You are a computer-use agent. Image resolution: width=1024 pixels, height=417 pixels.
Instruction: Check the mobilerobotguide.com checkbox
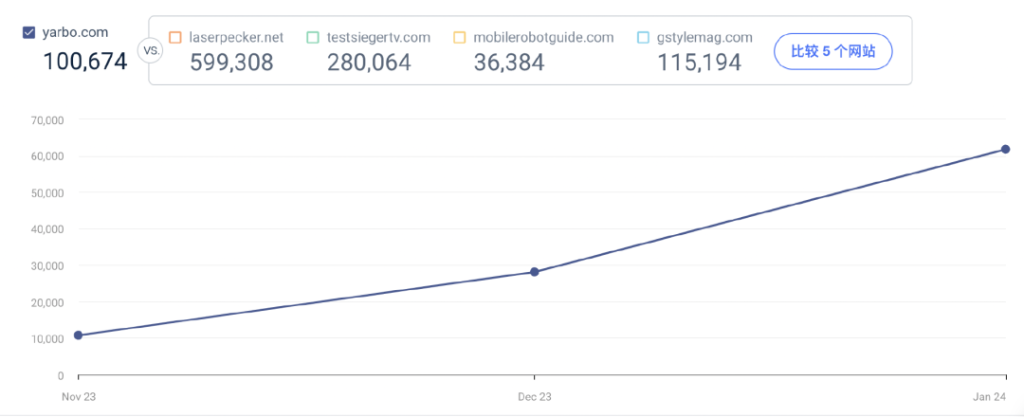coord(459,38)
